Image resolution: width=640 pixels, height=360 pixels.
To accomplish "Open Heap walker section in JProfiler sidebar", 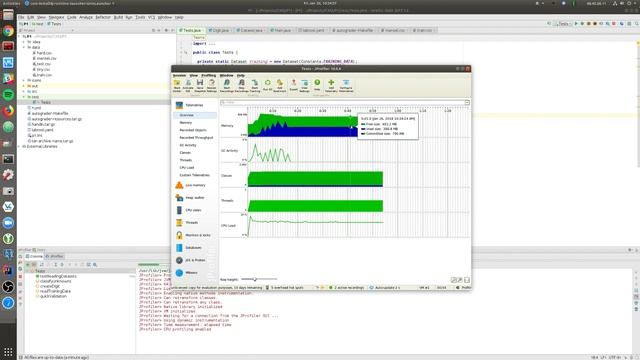I will coord(195,198).
